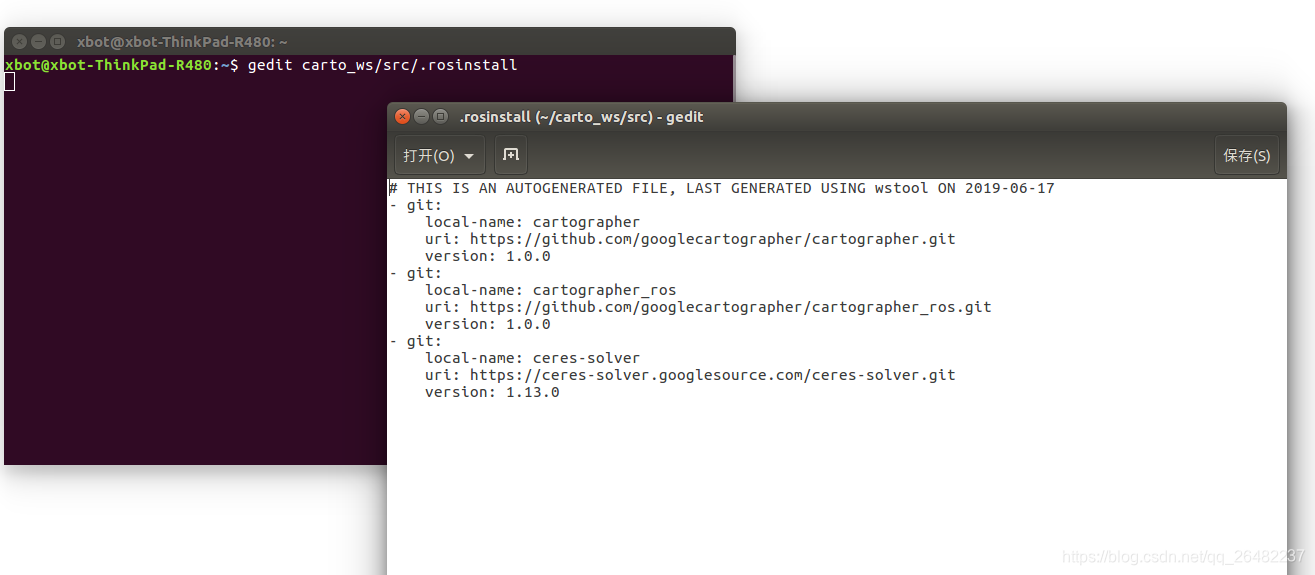Save the file with 保存(S) button
This screenshot has width=1315, height=575.
tap(1246, 156)
